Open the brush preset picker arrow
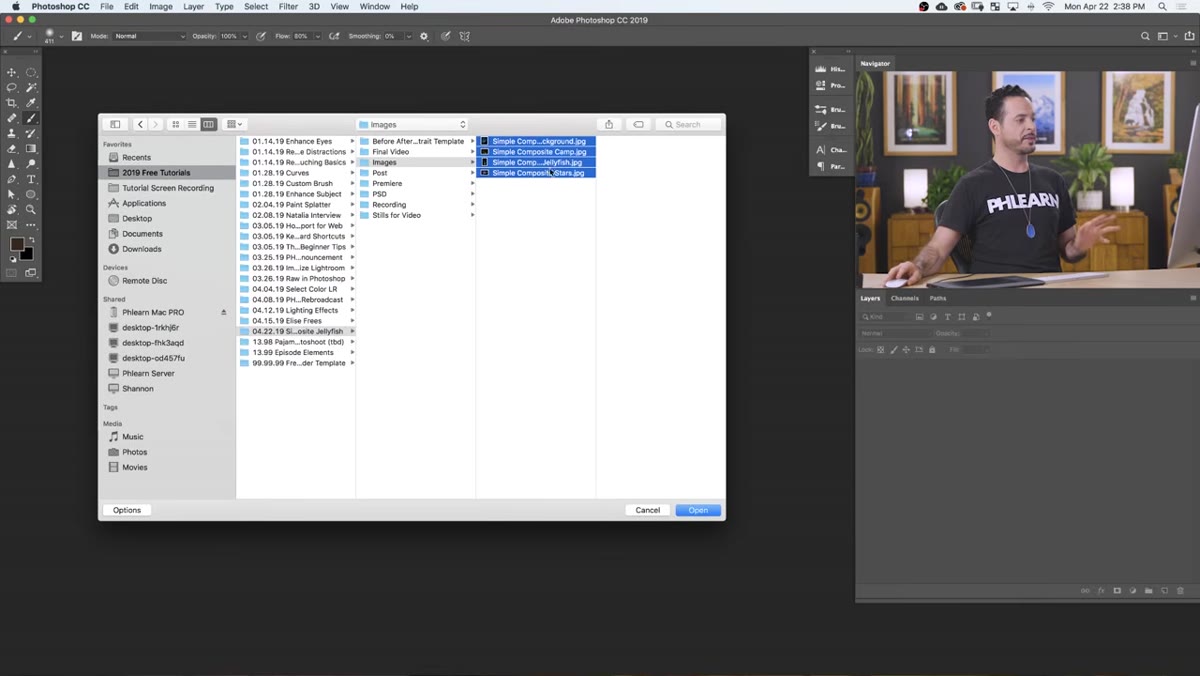The image size is (1200, 676). [61, 36]
